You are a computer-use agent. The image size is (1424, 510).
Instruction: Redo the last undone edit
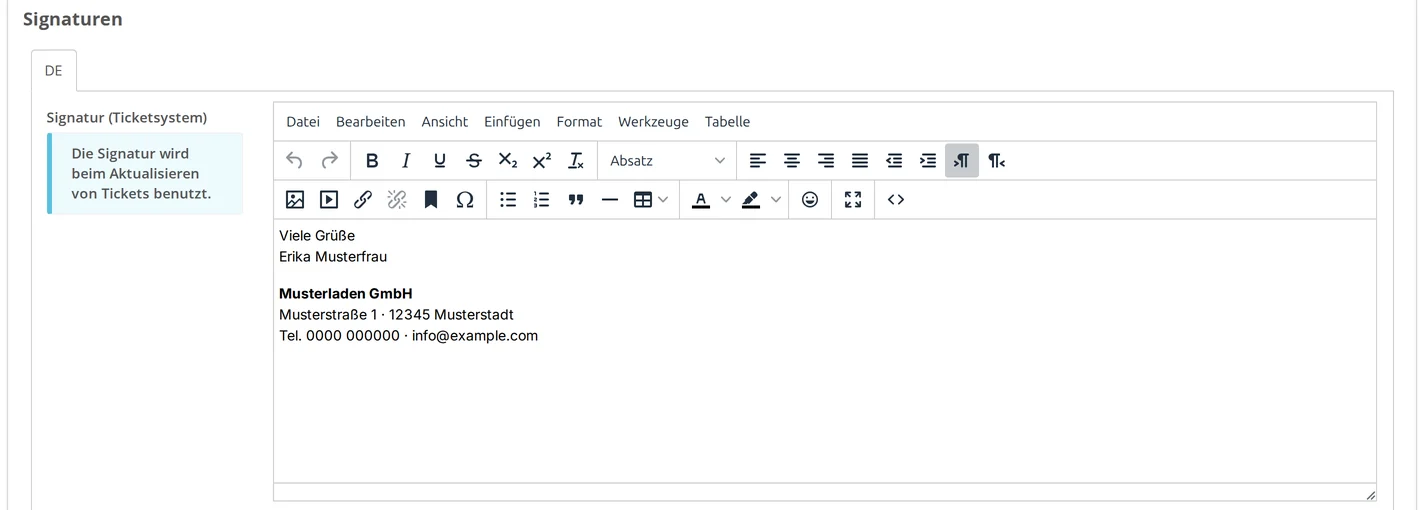329,160
